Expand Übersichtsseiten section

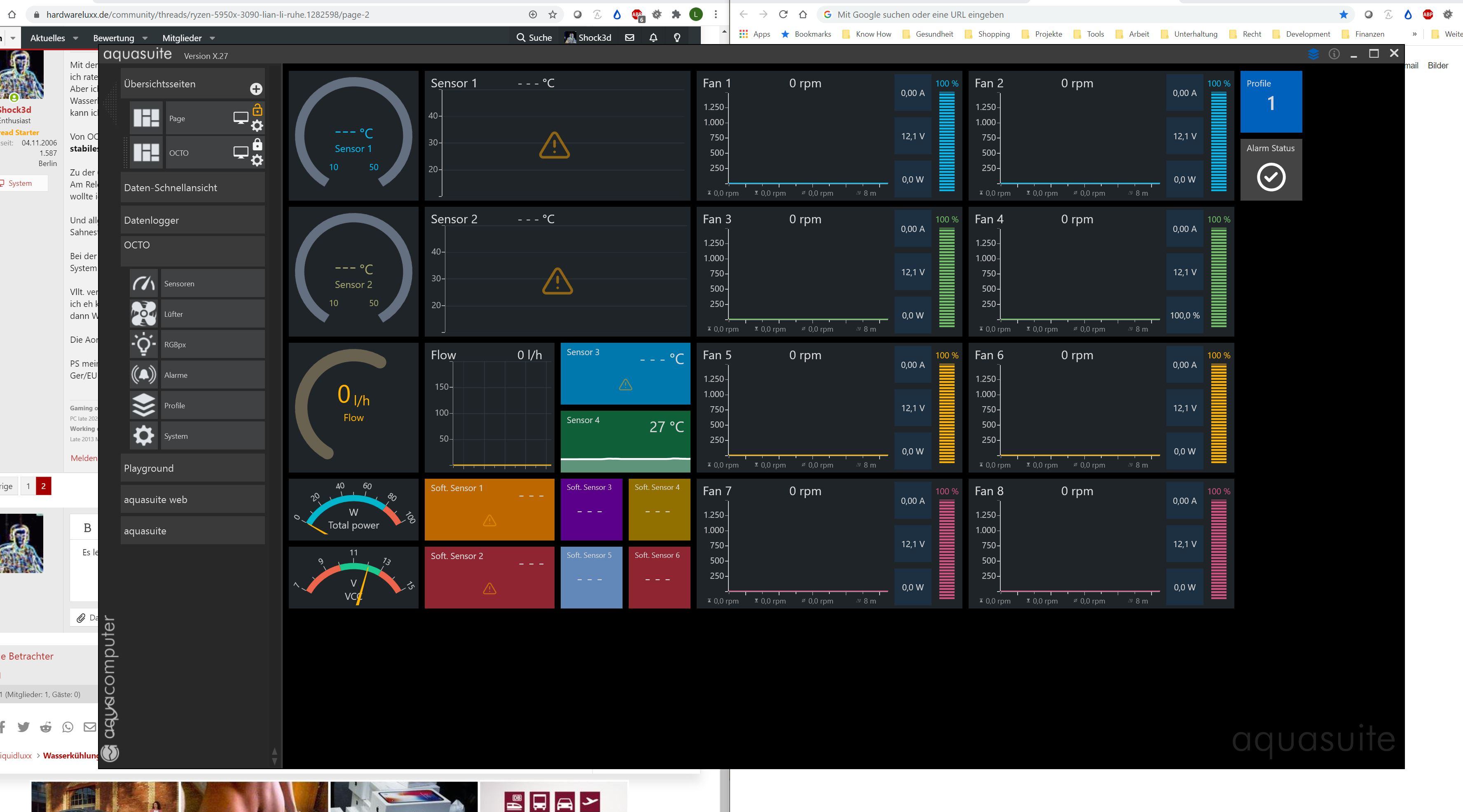192,84
